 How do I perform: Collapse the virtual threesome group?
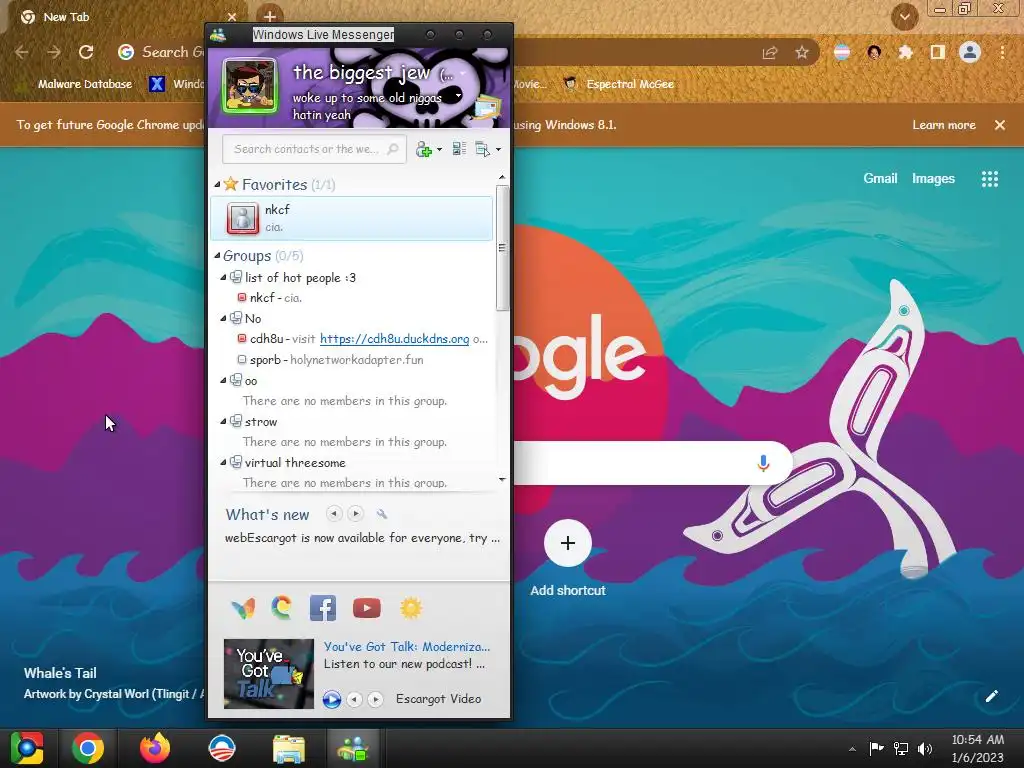pos(223,462)
